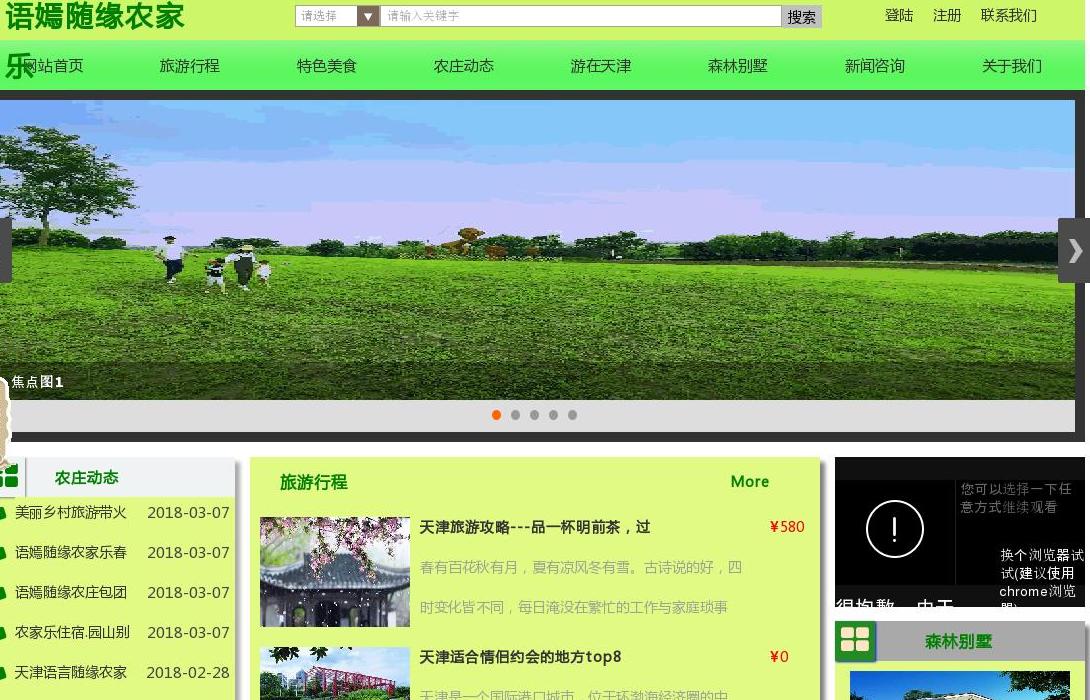Open the 农庄动态 sidebar heading
Viewport: 1090px width, 700px height.
click(x=87, y=478)
